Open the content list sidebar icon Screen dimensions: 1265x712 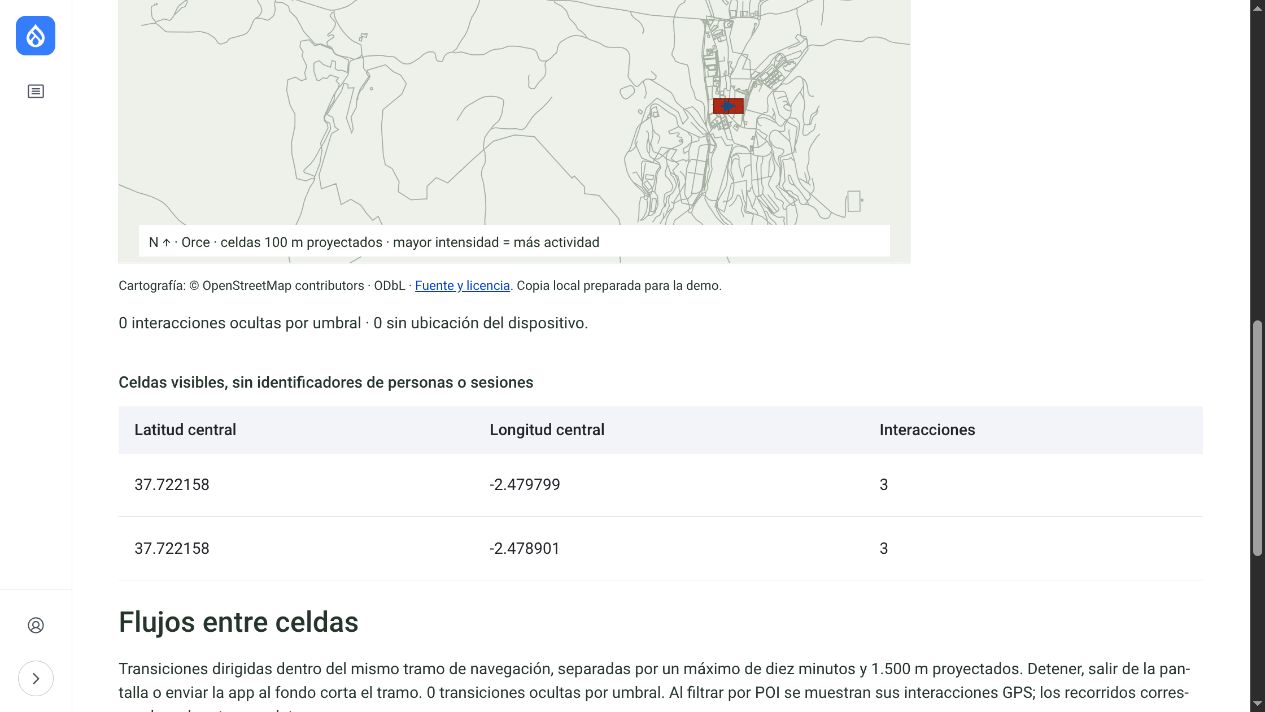[36, 91]
